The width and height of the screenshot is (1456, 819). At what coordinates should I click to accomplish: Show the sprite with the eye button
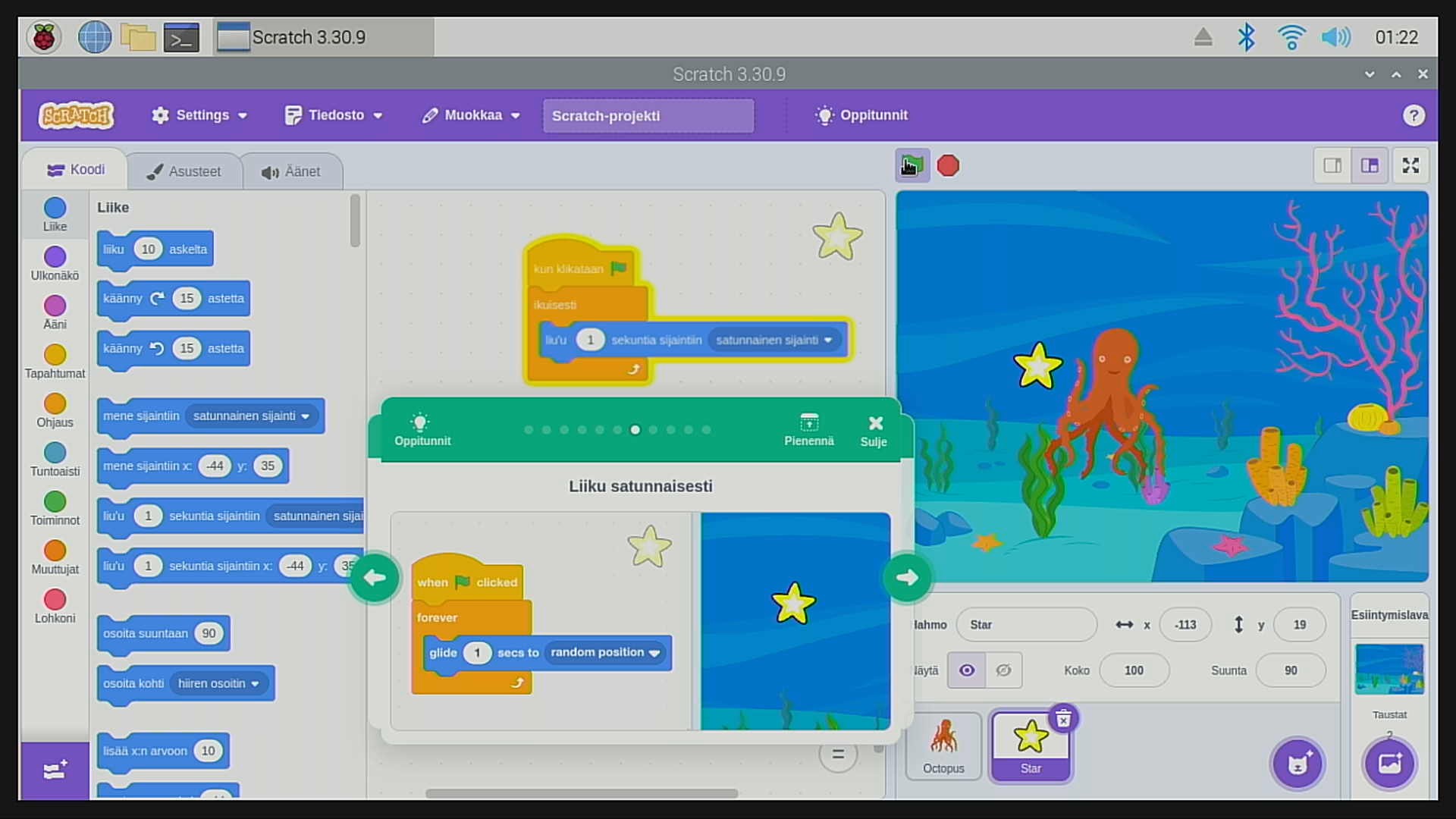pyautogui.click(x=966, y=670)
